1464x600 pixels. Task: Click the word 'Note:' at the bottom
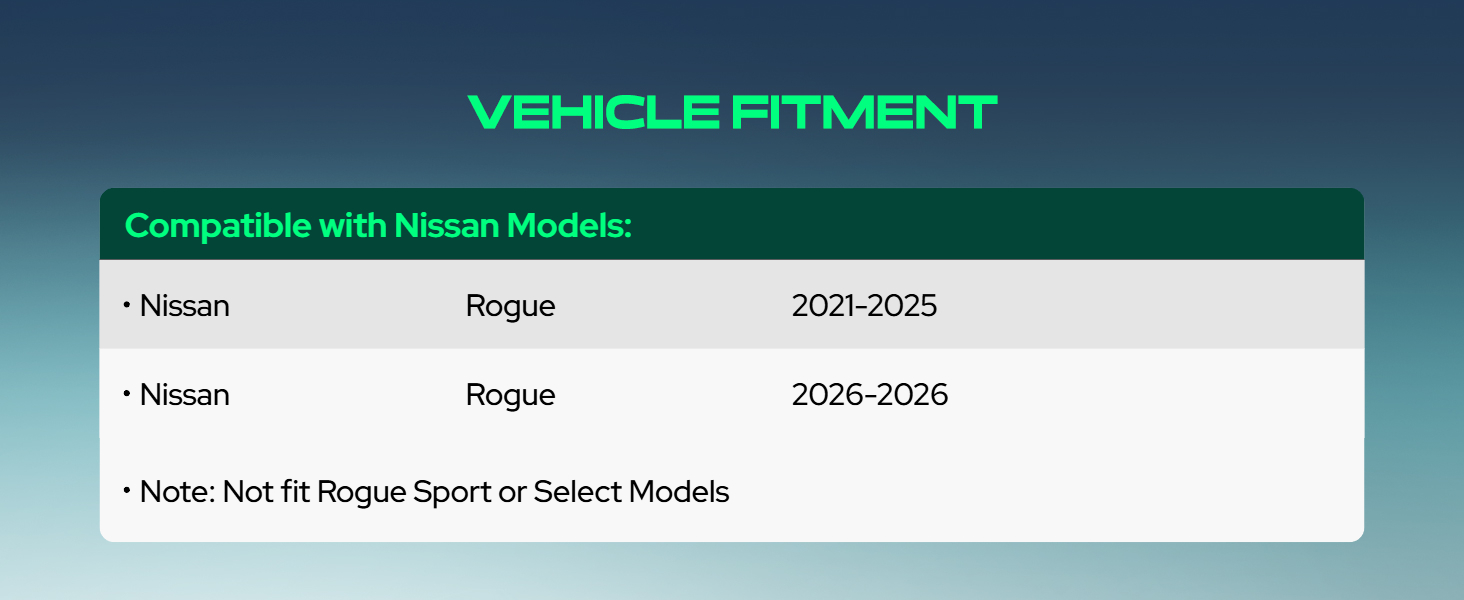click(x=177, y=492)
